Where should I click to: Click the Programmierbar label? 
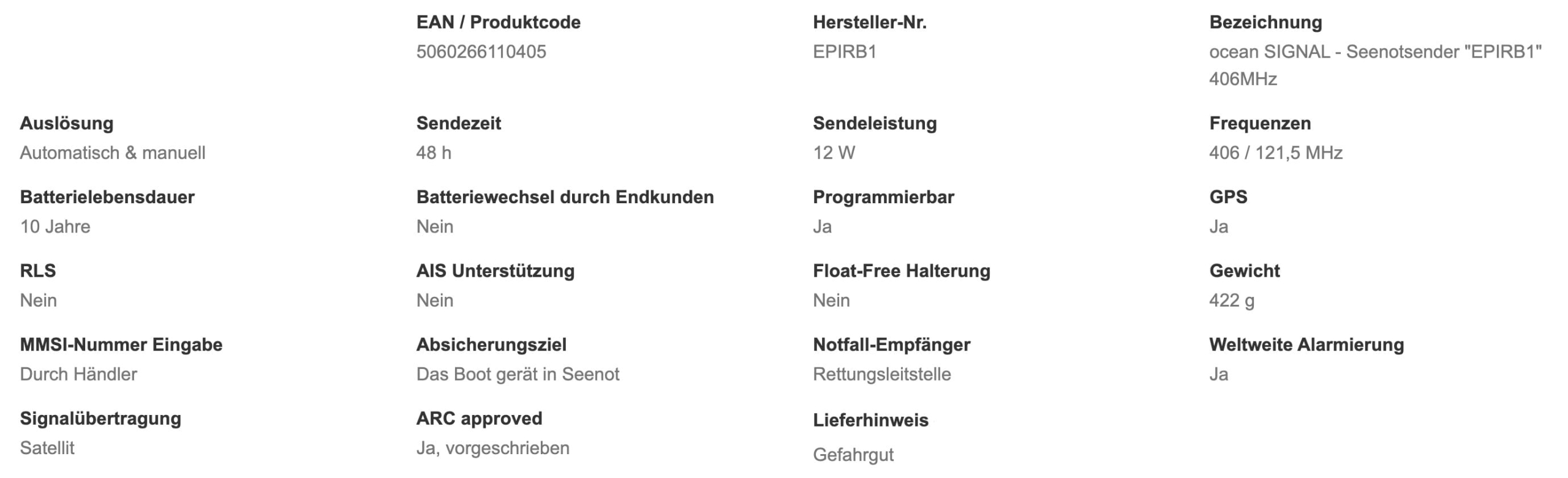883,197
